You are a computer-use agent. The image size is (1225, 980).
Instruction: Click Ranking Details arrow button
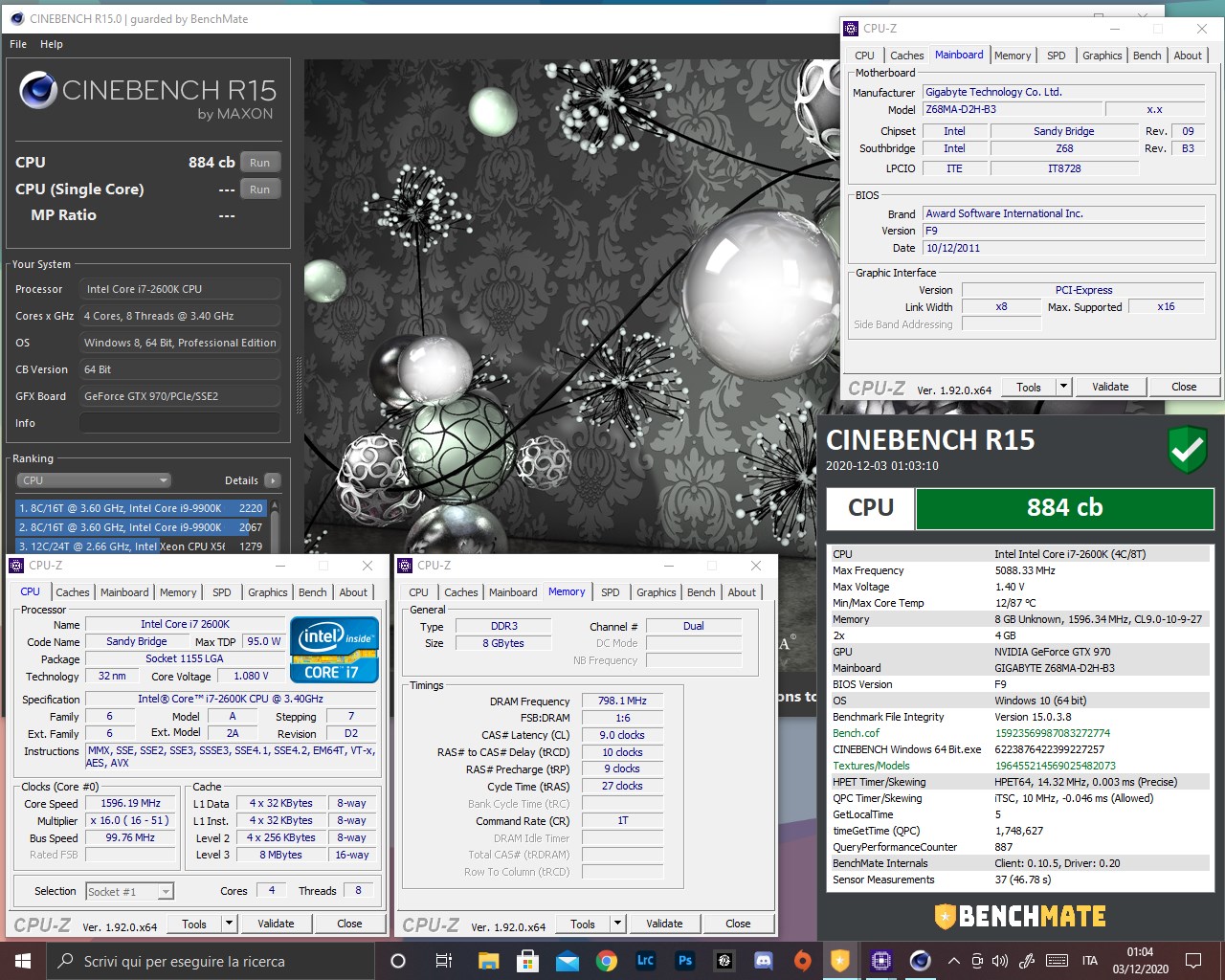click(x=273, y=480)
